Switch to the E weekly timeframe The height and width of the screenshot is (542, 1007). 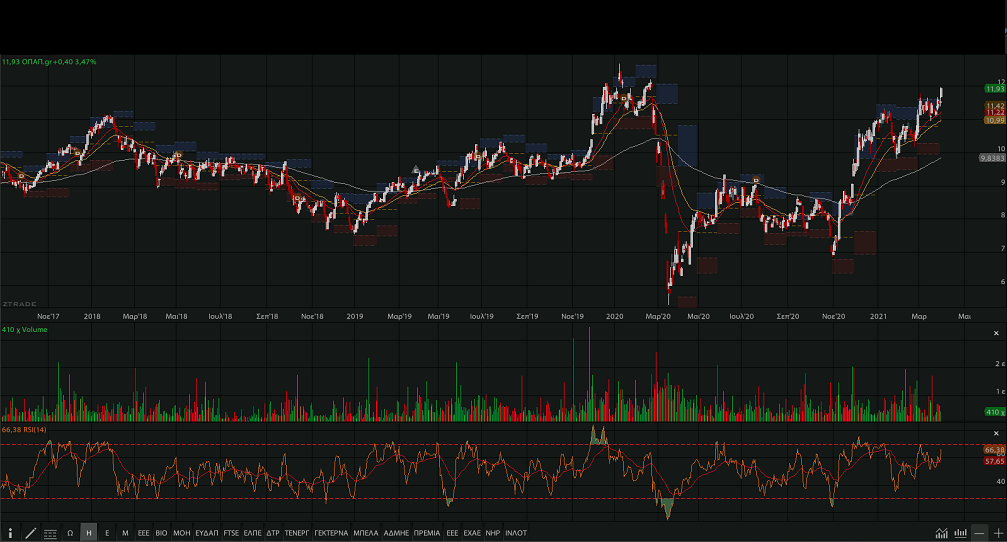(x=107, y=533)
